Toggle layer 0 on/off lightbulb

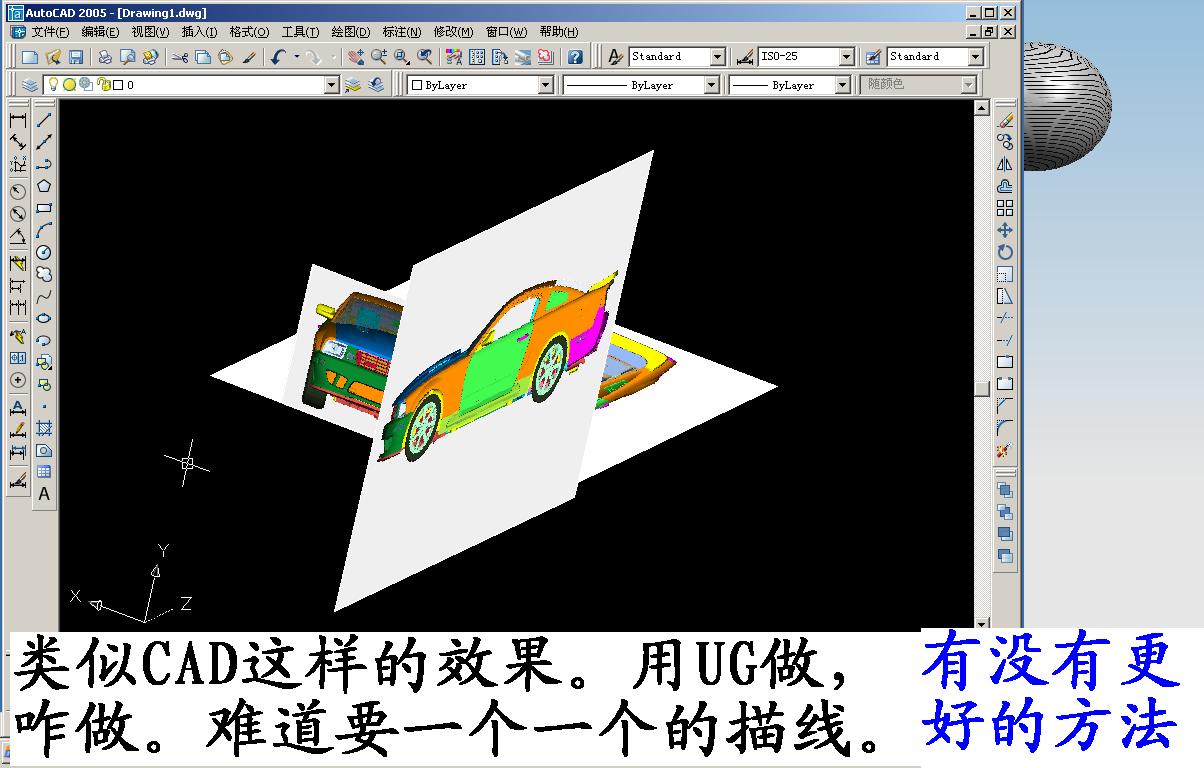pos(53,85)
